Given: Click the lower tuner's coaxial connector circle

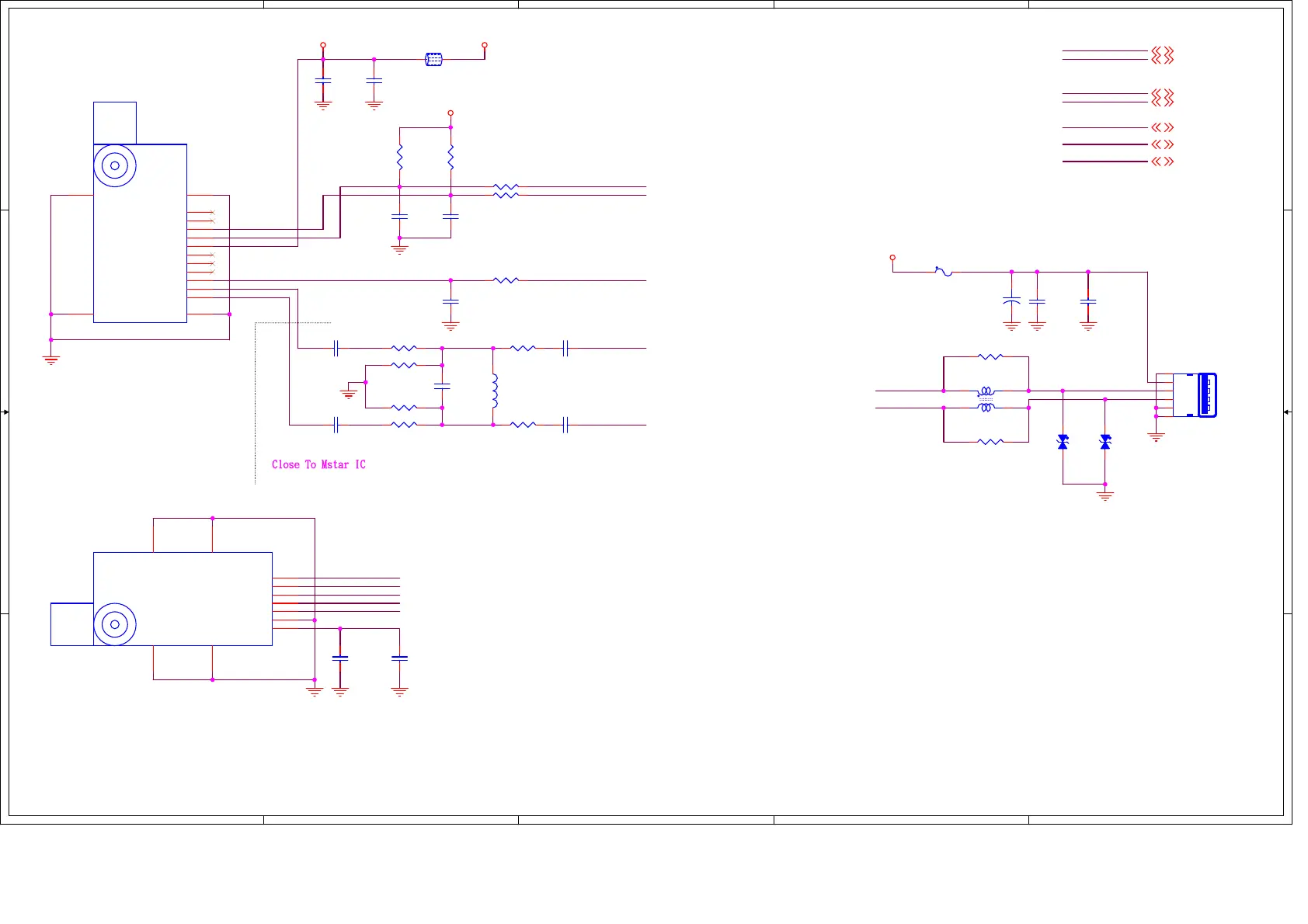Looking at the screenshot, I should coord(115,624).
